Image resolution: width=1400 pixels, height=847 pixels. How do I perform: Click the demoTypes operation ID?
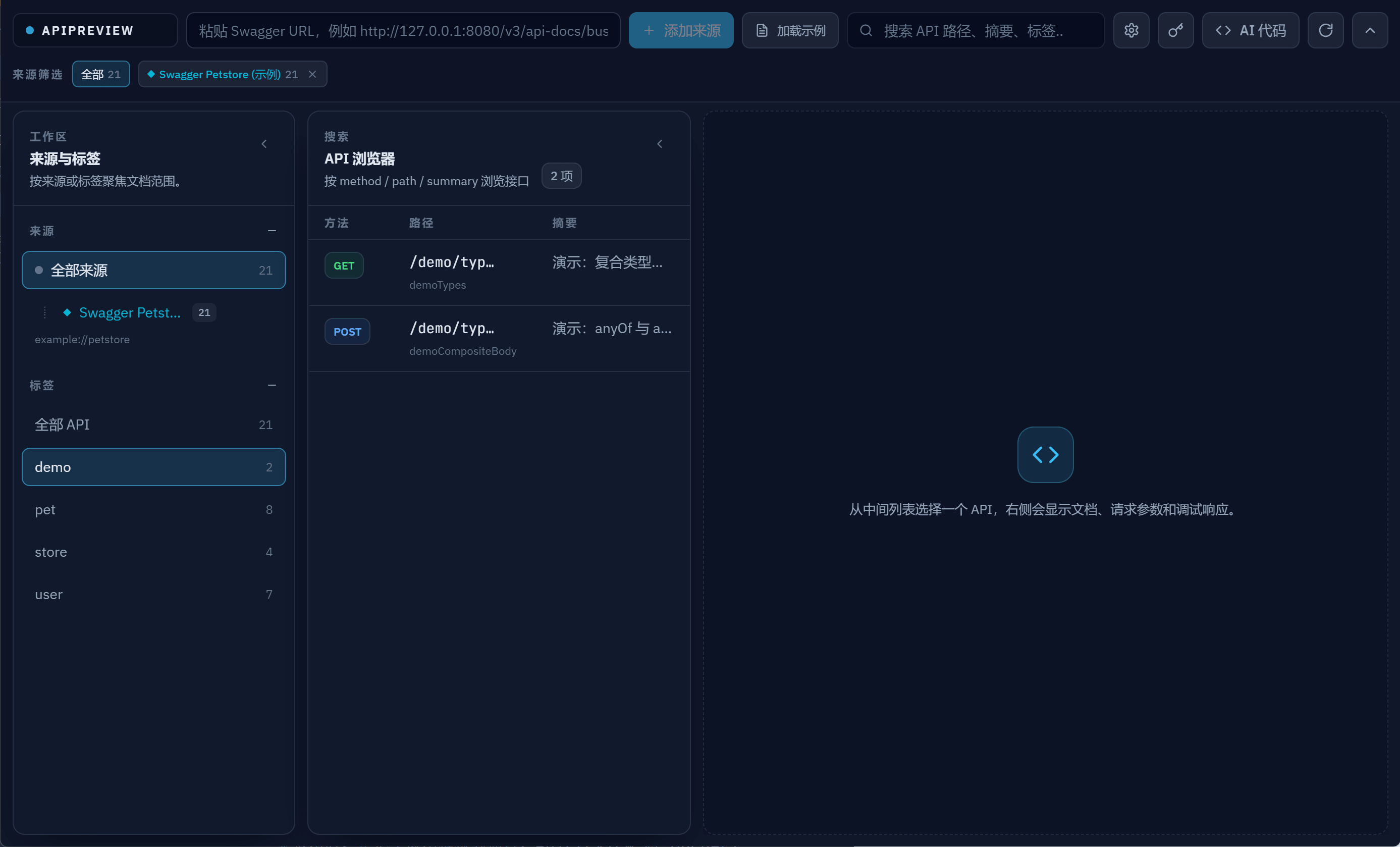[x=438, y=285]
